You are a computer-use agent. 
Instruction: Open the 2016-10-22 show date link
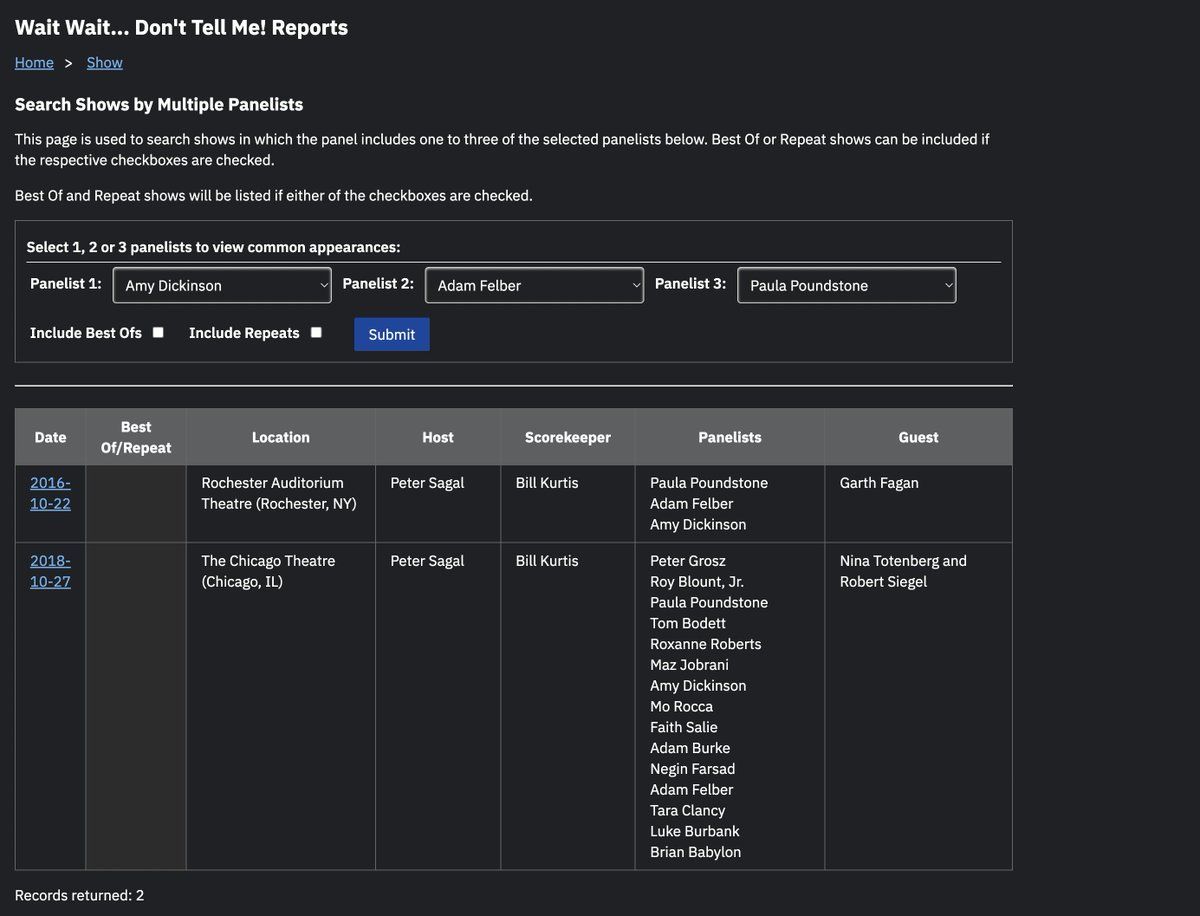point(50,493)
